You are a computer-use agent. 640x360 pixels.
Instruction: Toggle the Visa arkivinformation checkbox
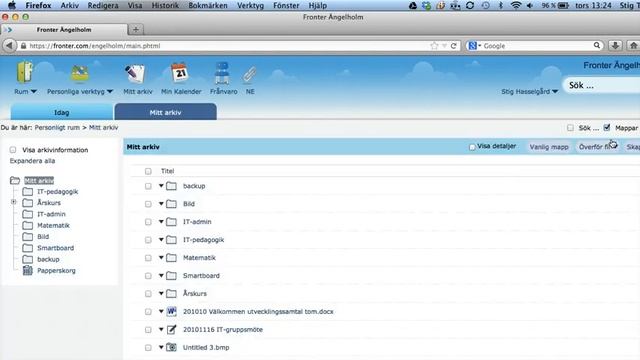click(x=13, y=150)
